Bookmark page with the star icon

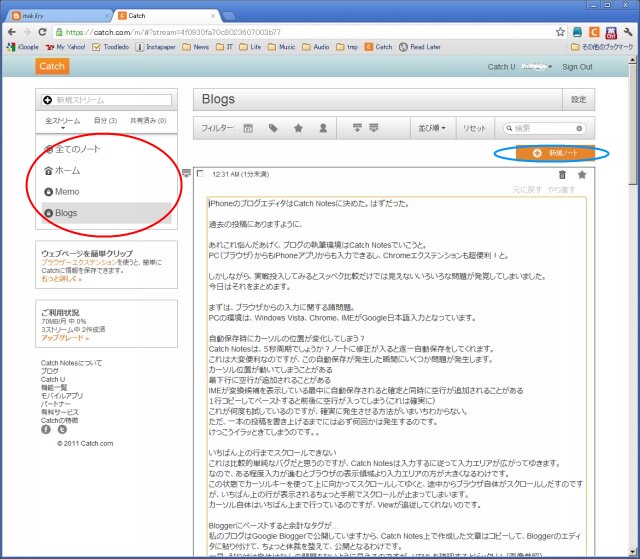coord(560,32)
